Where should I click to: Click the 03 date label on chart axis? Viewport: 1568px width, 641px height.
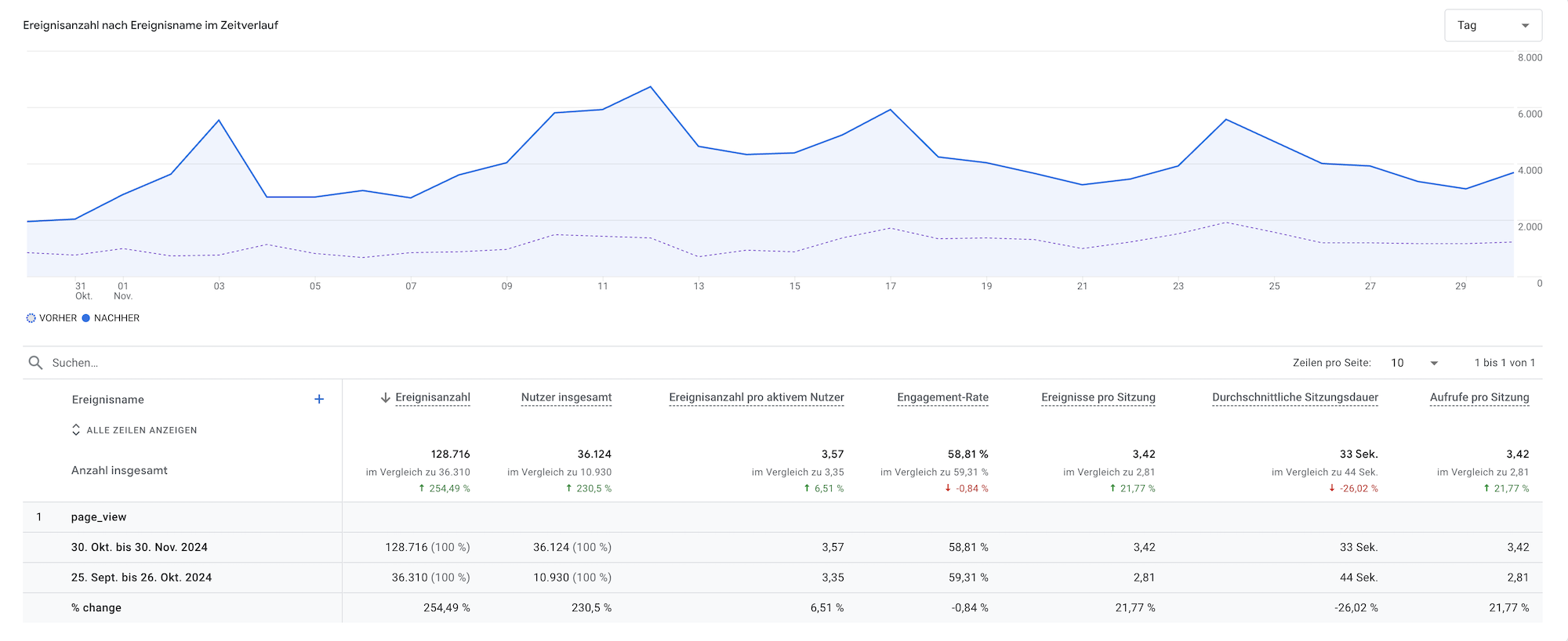(220, 286)
